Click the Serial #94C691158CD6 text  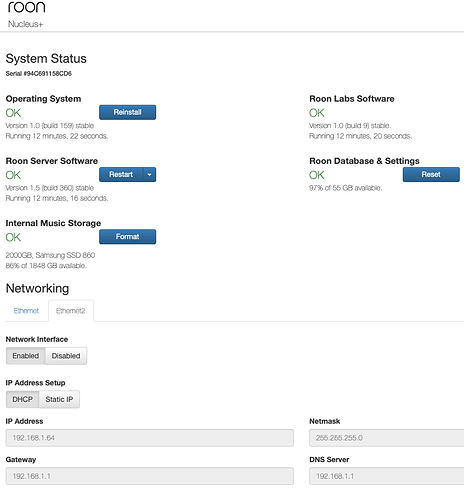39,74
